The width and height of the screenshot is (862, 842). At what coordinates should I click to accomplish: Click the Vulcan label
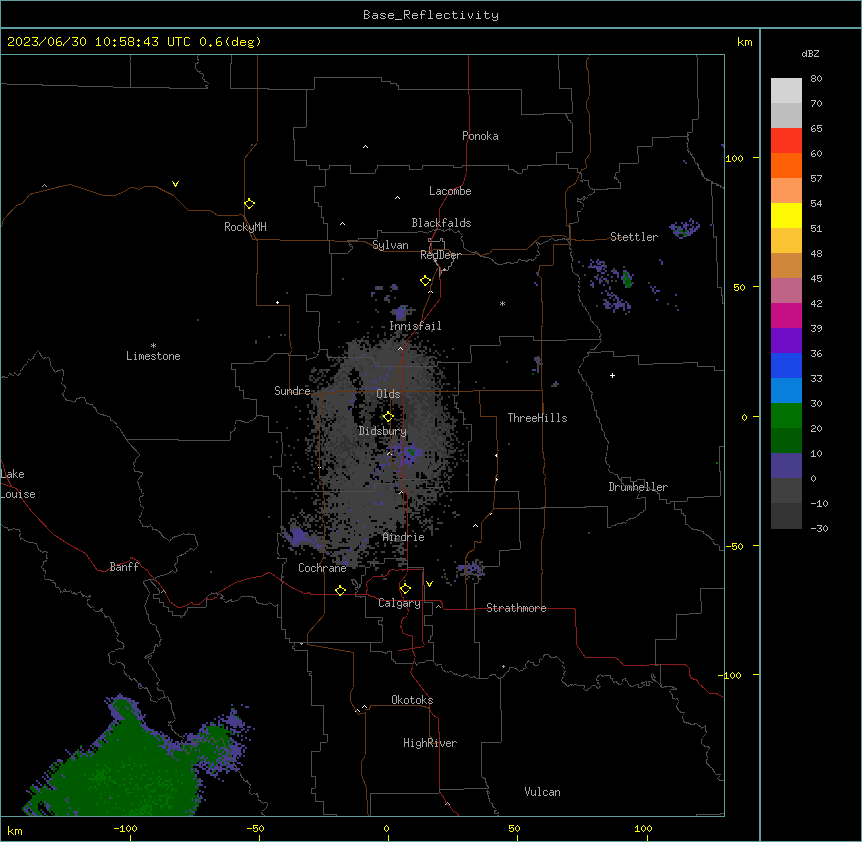tap(543, 792)
